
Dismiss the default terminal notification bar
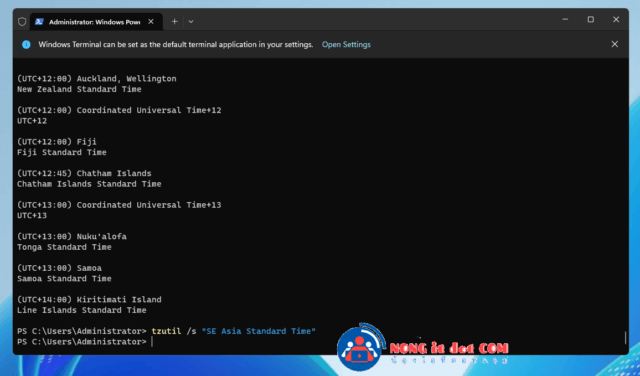(x=614, y=44)
